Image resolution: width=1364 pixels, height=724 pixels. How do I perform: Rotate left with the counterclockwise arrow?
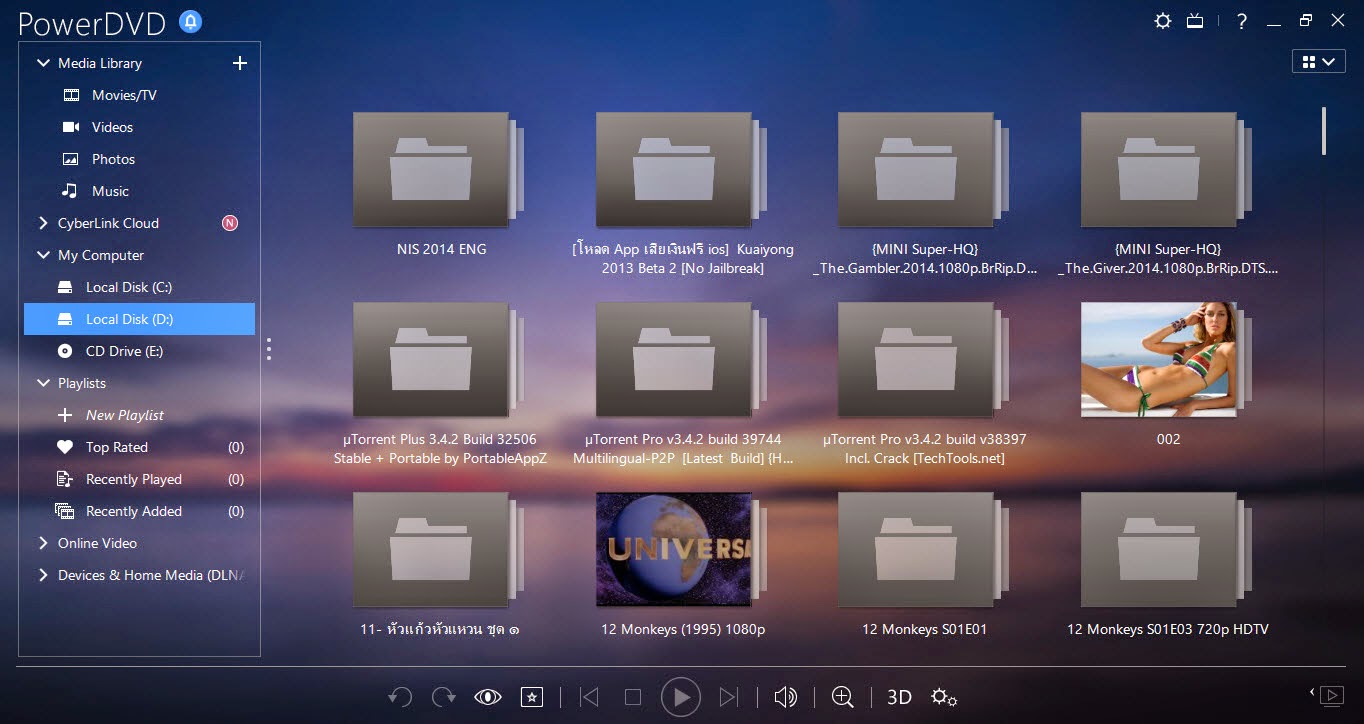pos(400,697)
